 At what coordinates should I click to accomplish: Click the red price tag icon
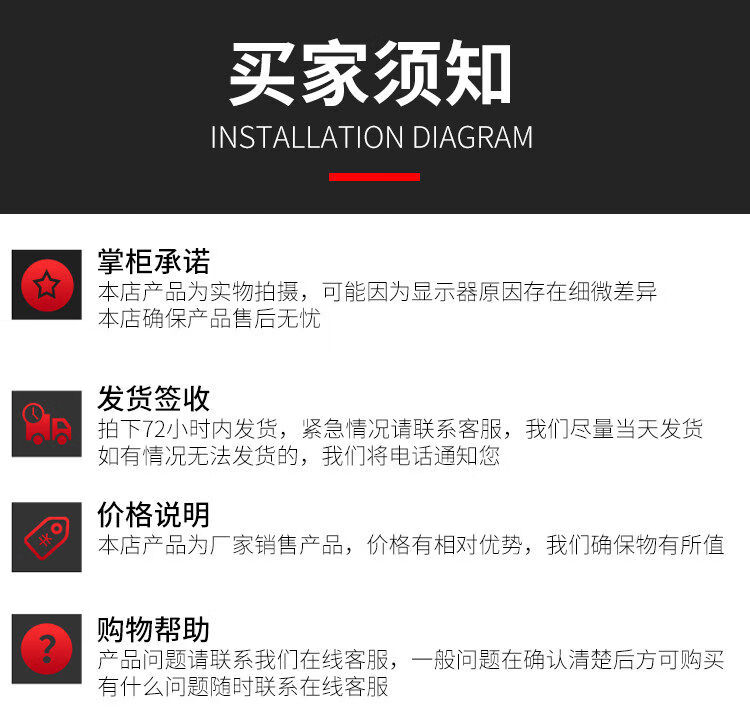point(47,537)
